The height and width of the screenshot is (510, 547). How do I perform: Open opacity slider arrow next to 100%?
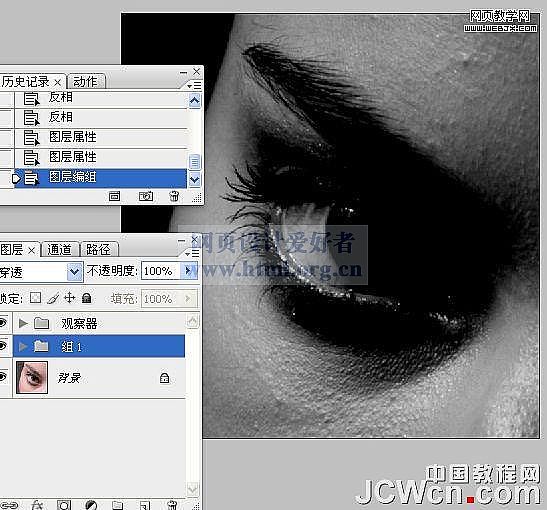coord(188,271)
